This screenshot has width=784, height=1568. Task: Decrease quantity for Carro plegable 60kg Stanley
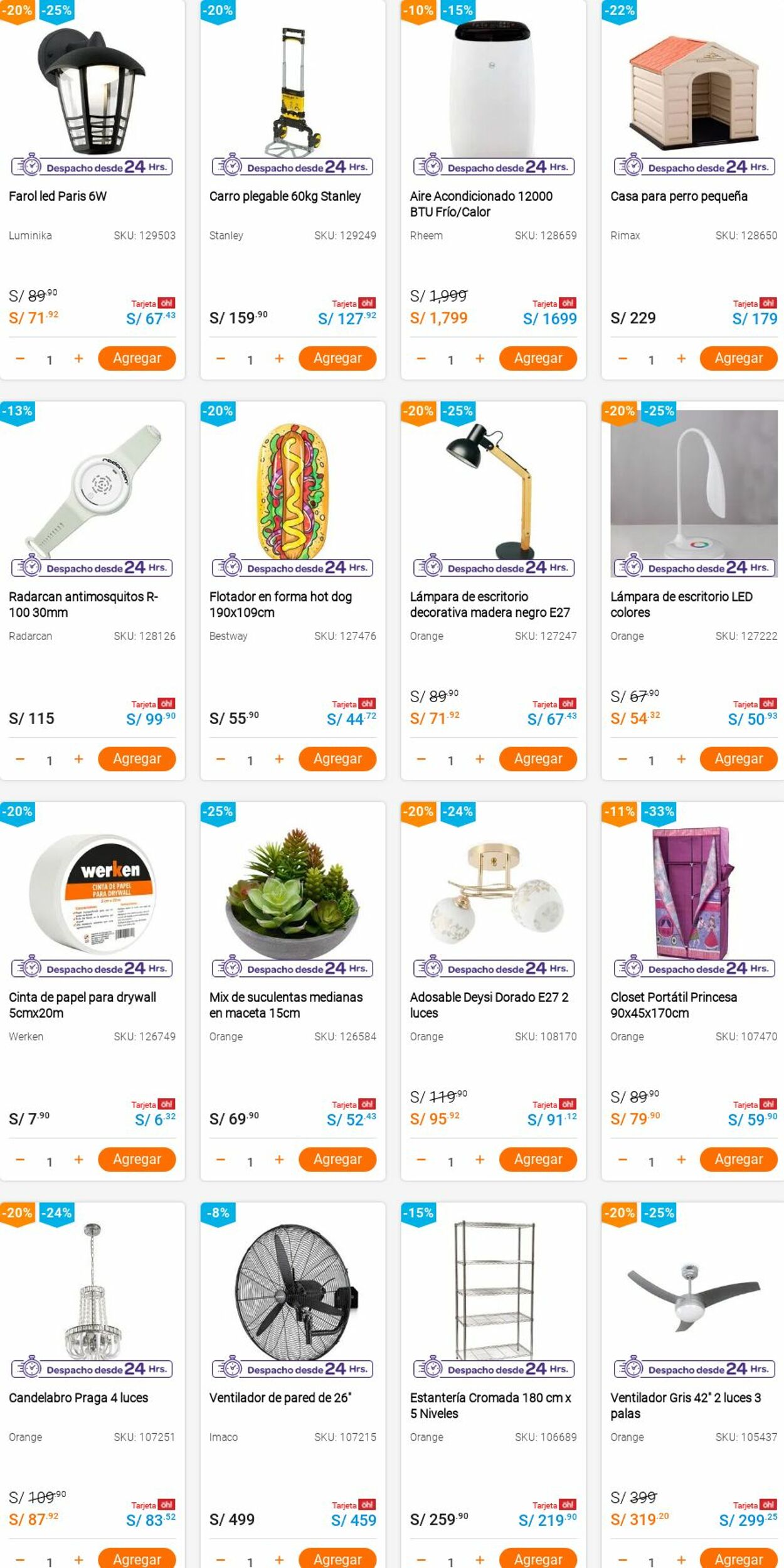pyautogui.click(x=220, y=358)
